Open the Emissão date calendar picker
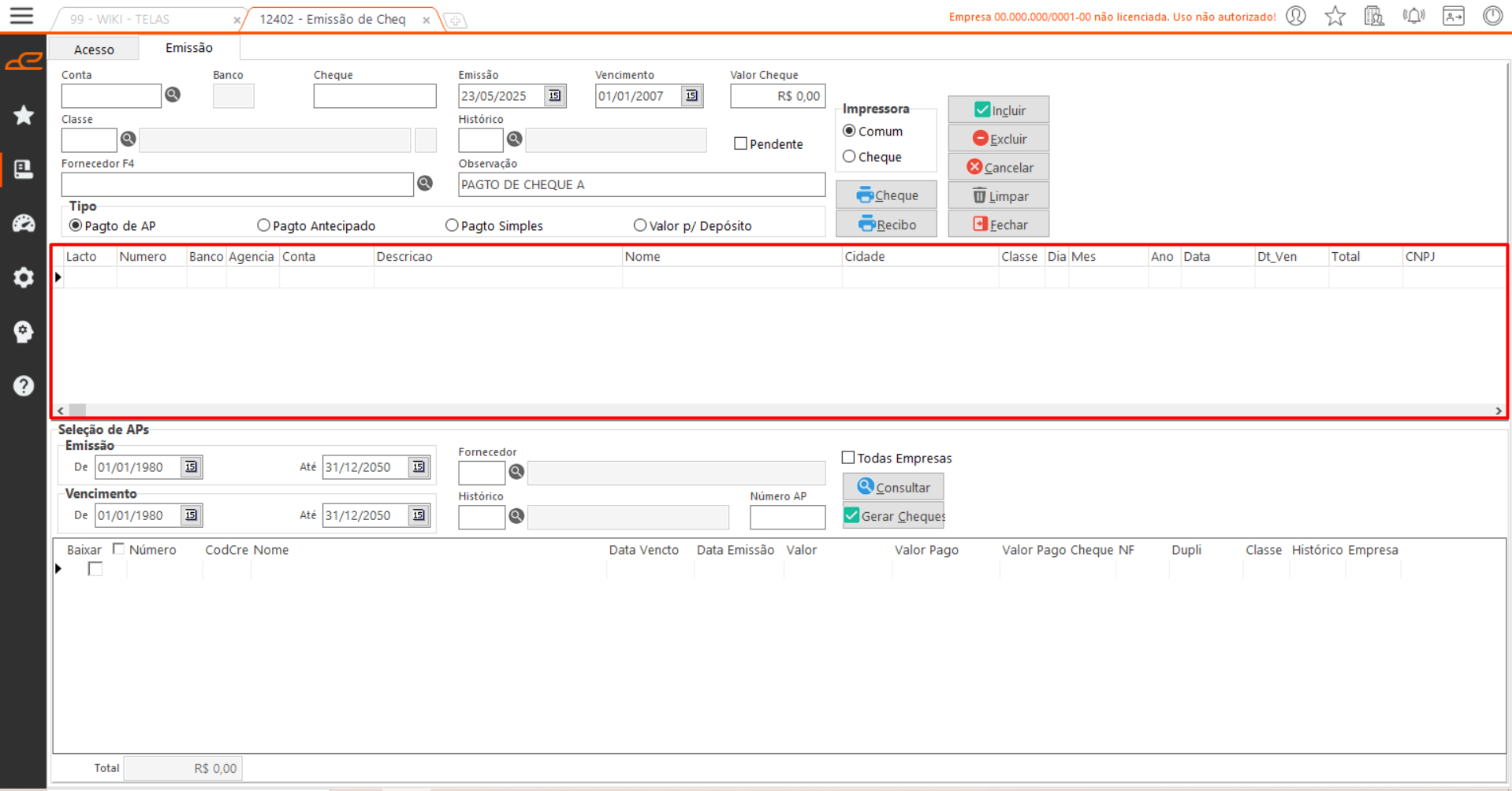 pos(555,95)
